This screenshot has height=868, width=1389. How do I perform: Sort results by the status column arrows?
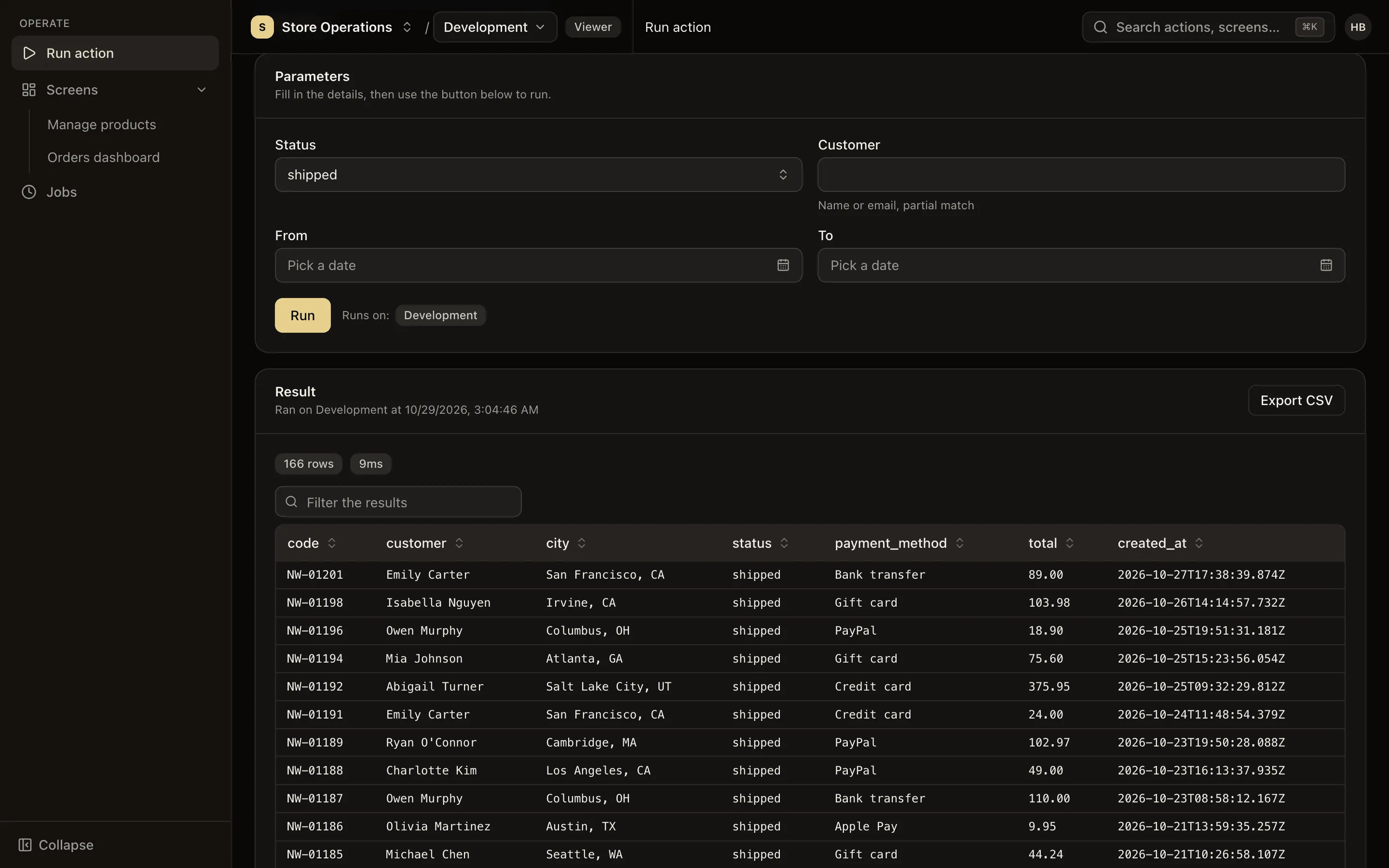click(784, 543)
